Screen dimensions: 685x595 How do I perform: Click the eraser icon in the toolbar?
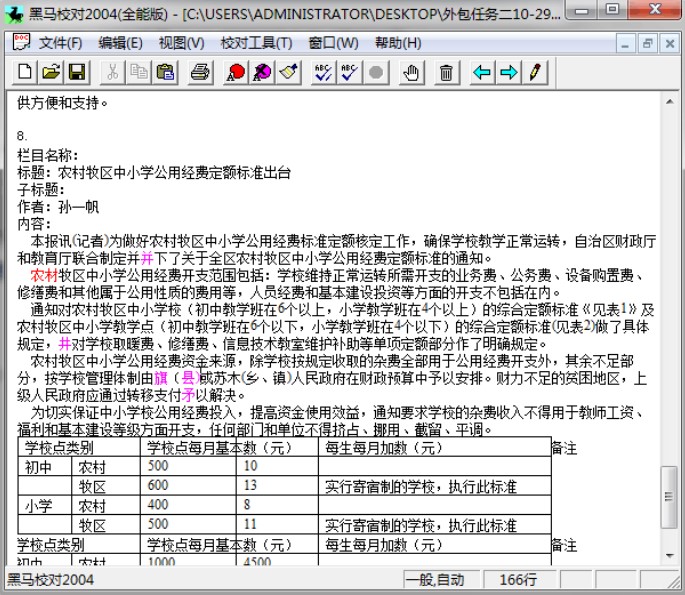[288, 72]
